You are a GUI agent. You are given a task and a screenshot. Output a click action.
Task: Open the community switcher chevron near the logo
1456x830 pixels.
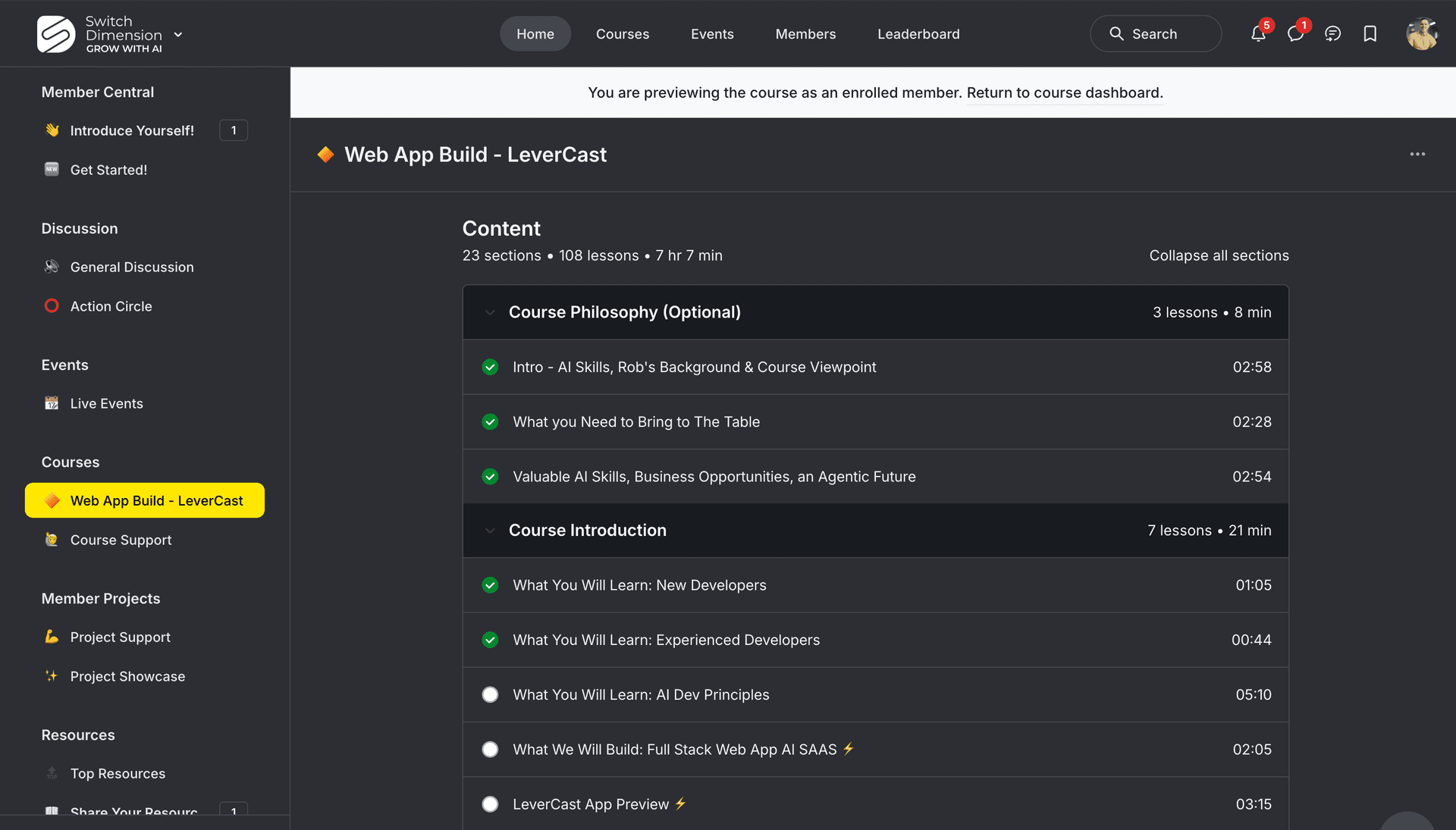pyautogui.click(x=178, y=34)
